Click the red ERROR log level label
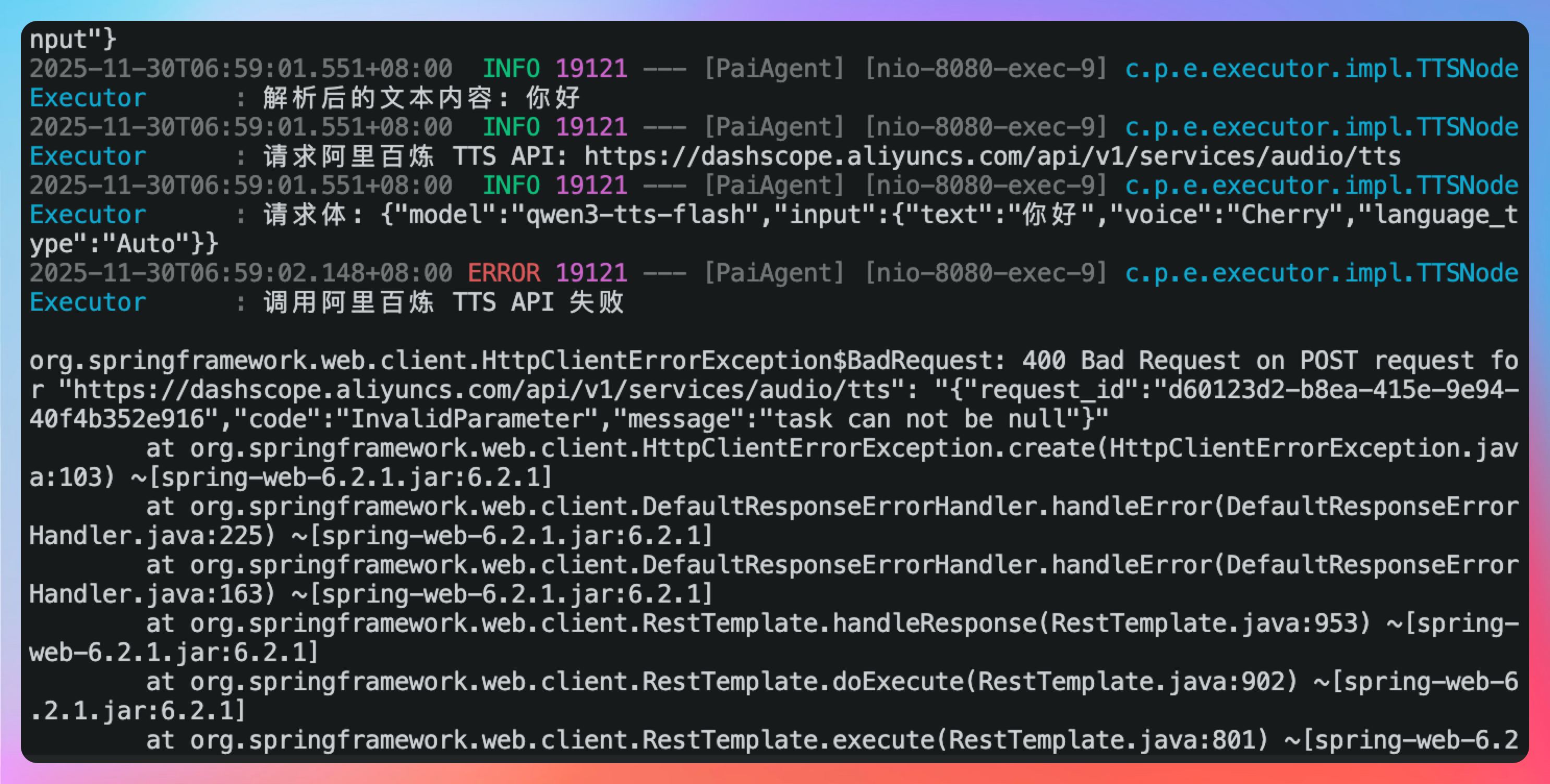Viewport: 1550px width, 784px height. [x=504, y=273]
